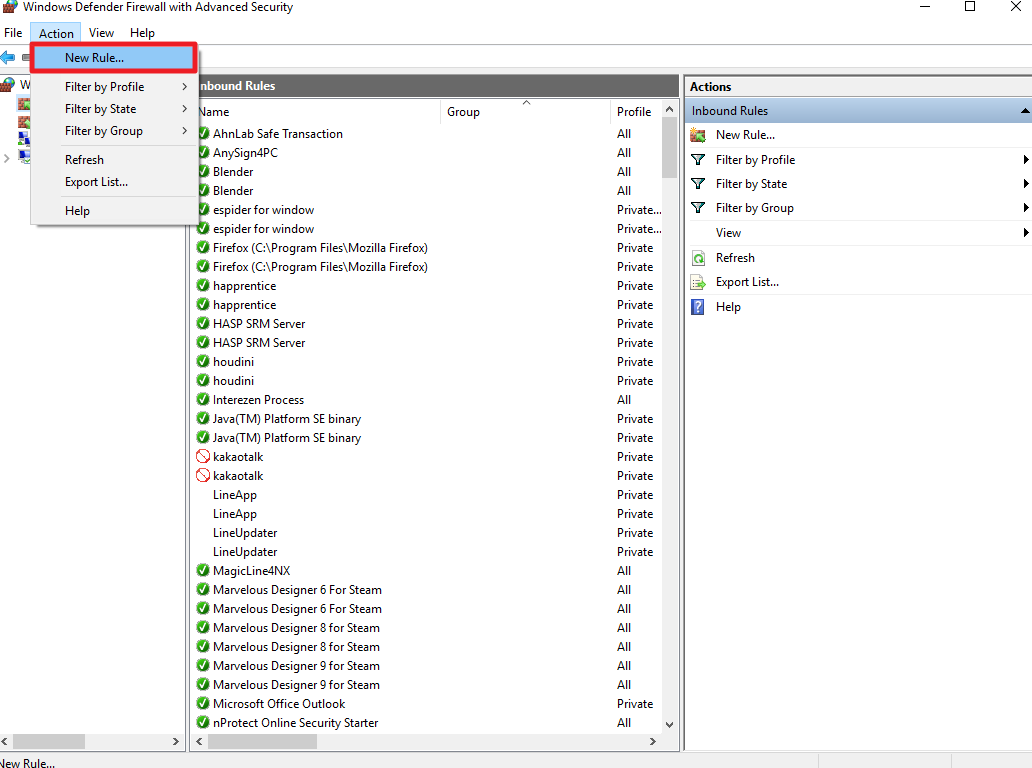Image resolution: width=1032 pixels, height=768 pixels.
Task: Open Filter by Profile submenu in Action menu
Action: 115,87
